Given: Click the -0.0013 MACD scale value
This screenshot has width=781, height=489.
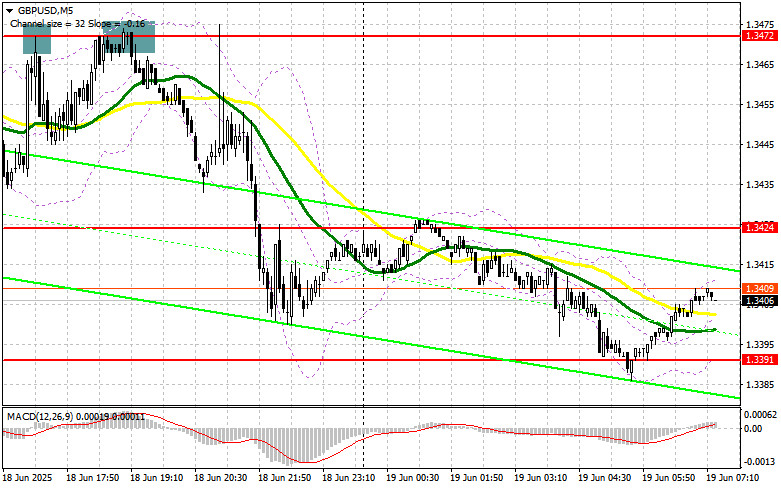Looking at the screenshot, I should [x=760, y=462].
